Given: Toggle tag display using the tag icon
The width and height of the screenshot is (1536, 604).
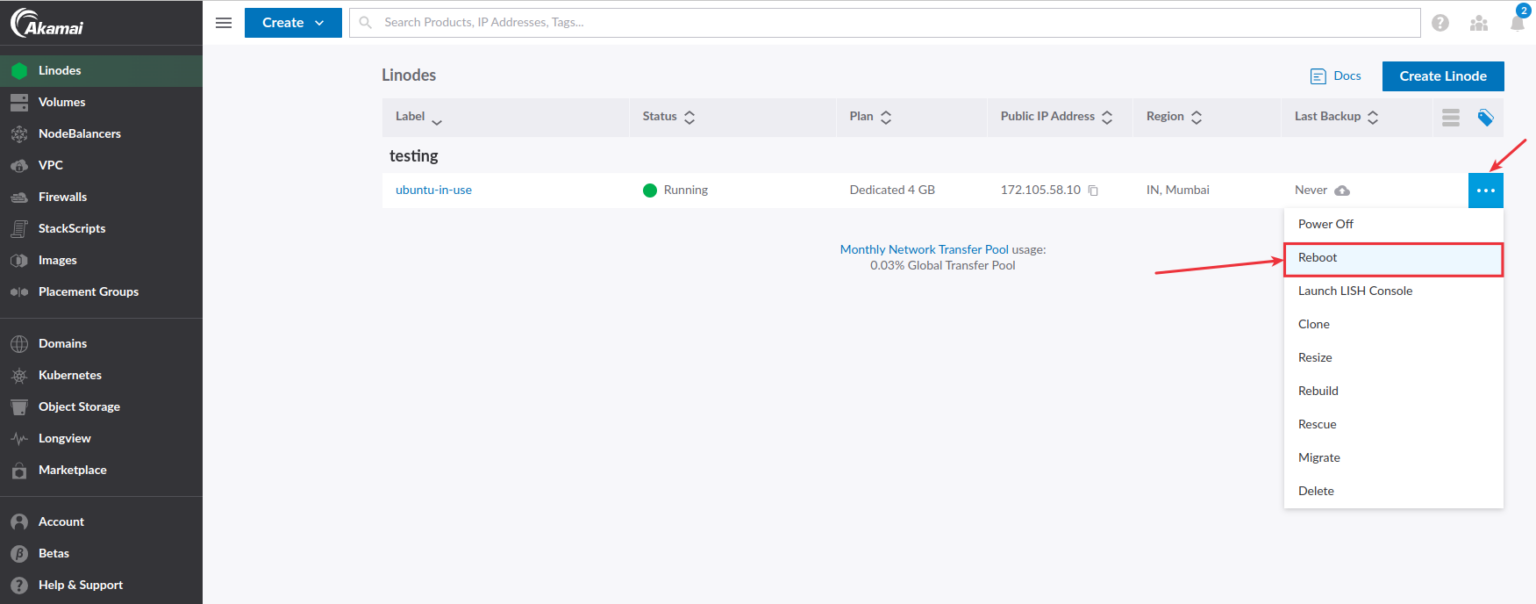Looking at the screenshot, I should pyautogui.click(x=1485, y=117).
